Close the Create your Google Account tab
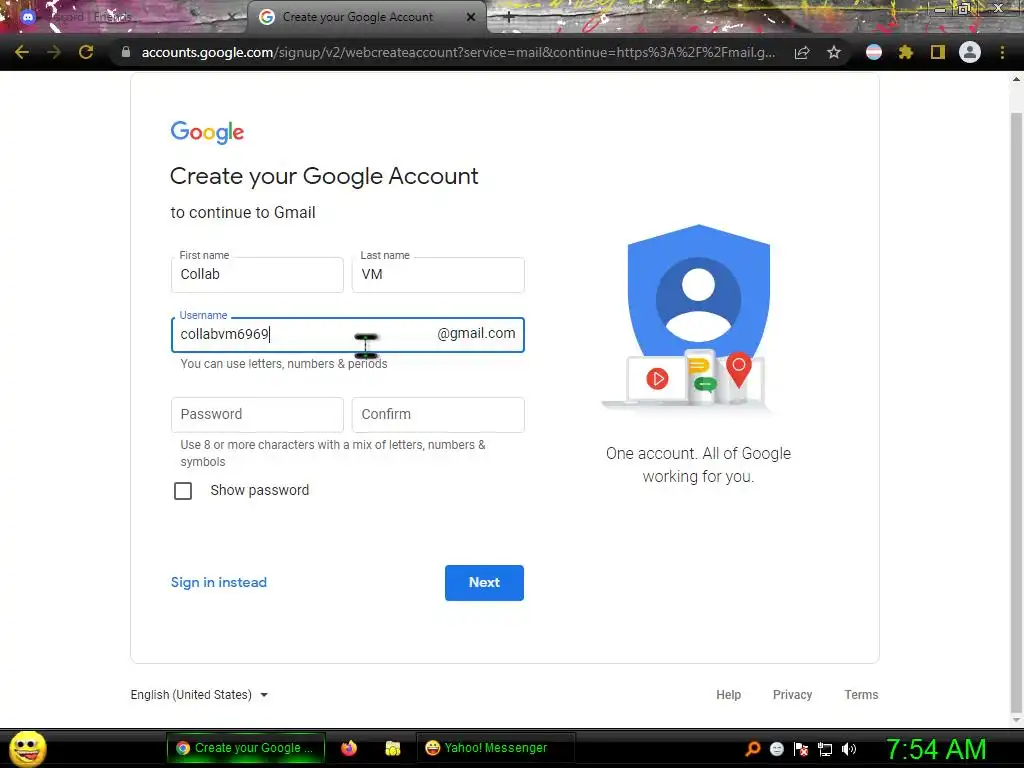The width and height of the screenshot is (1024, 768). [471, 17]
